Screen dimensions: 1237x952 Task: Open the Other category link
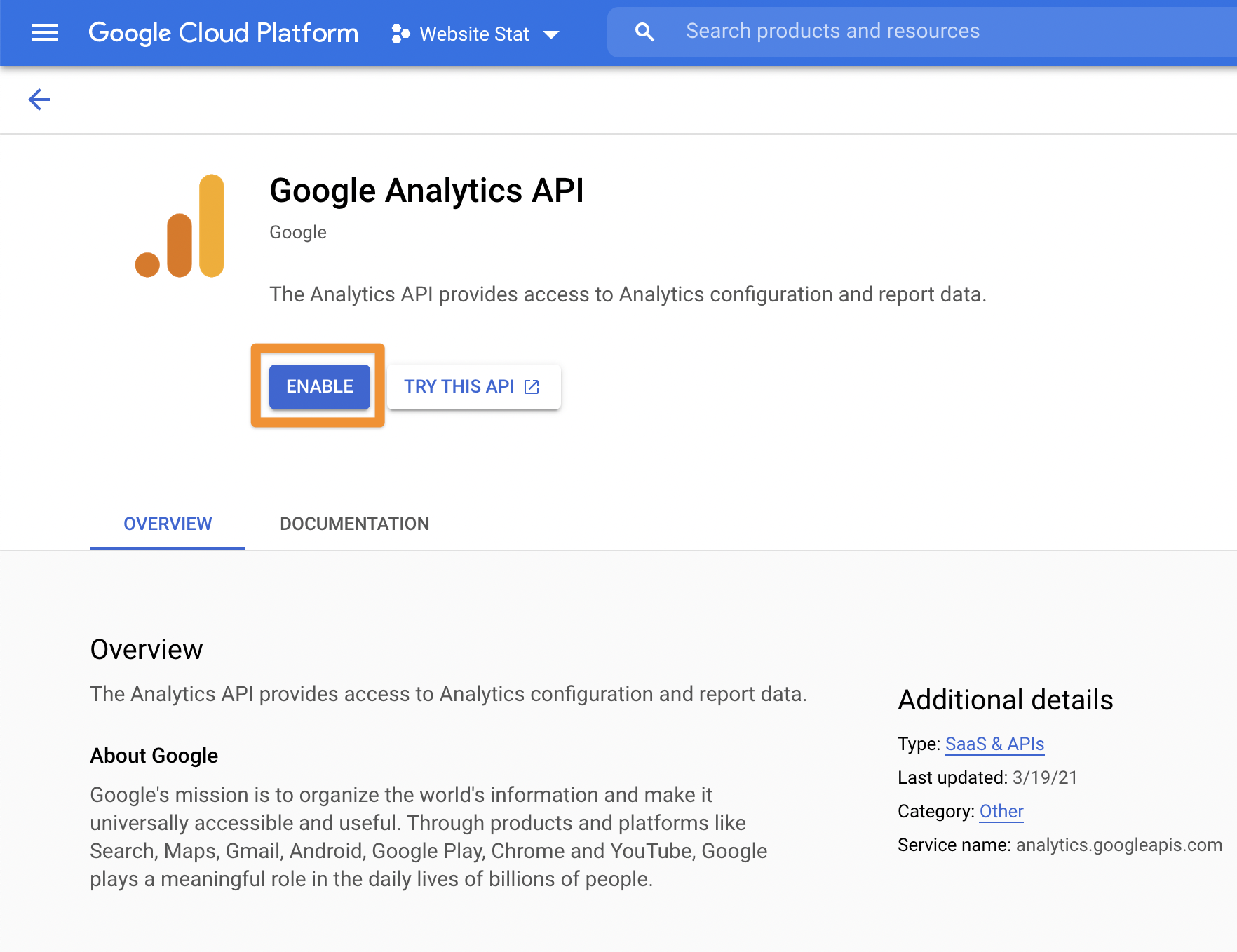[x=1001, y=811]
